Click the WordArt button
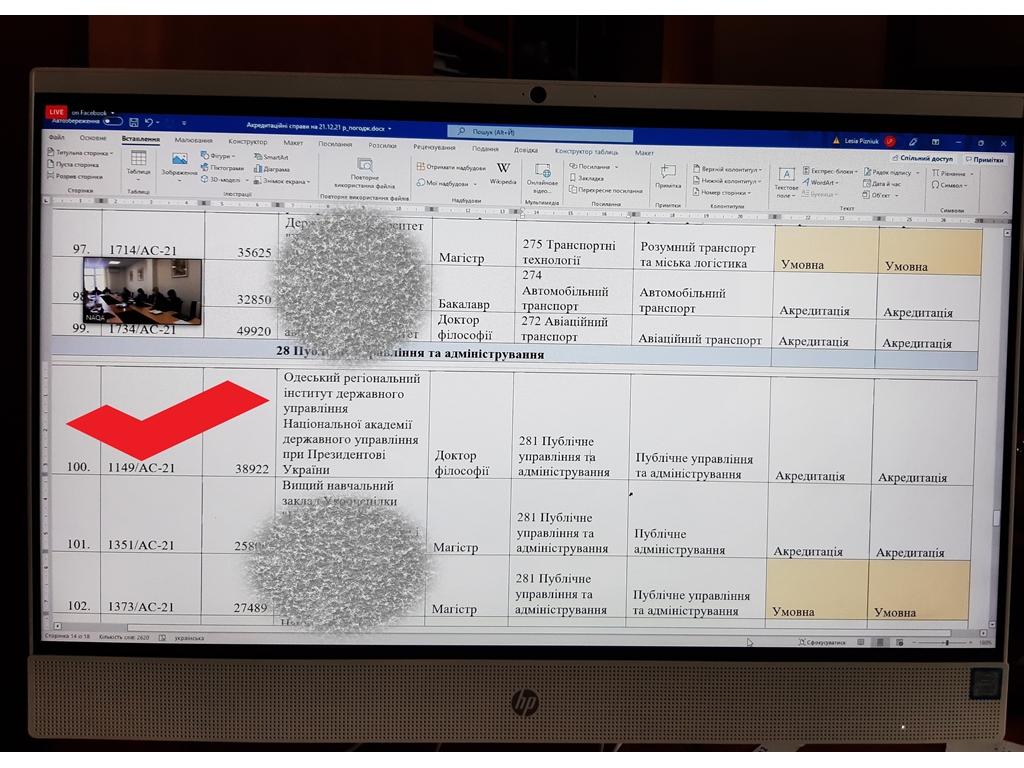This screenshot has height=768, width=1024. (x=821, y=183)
